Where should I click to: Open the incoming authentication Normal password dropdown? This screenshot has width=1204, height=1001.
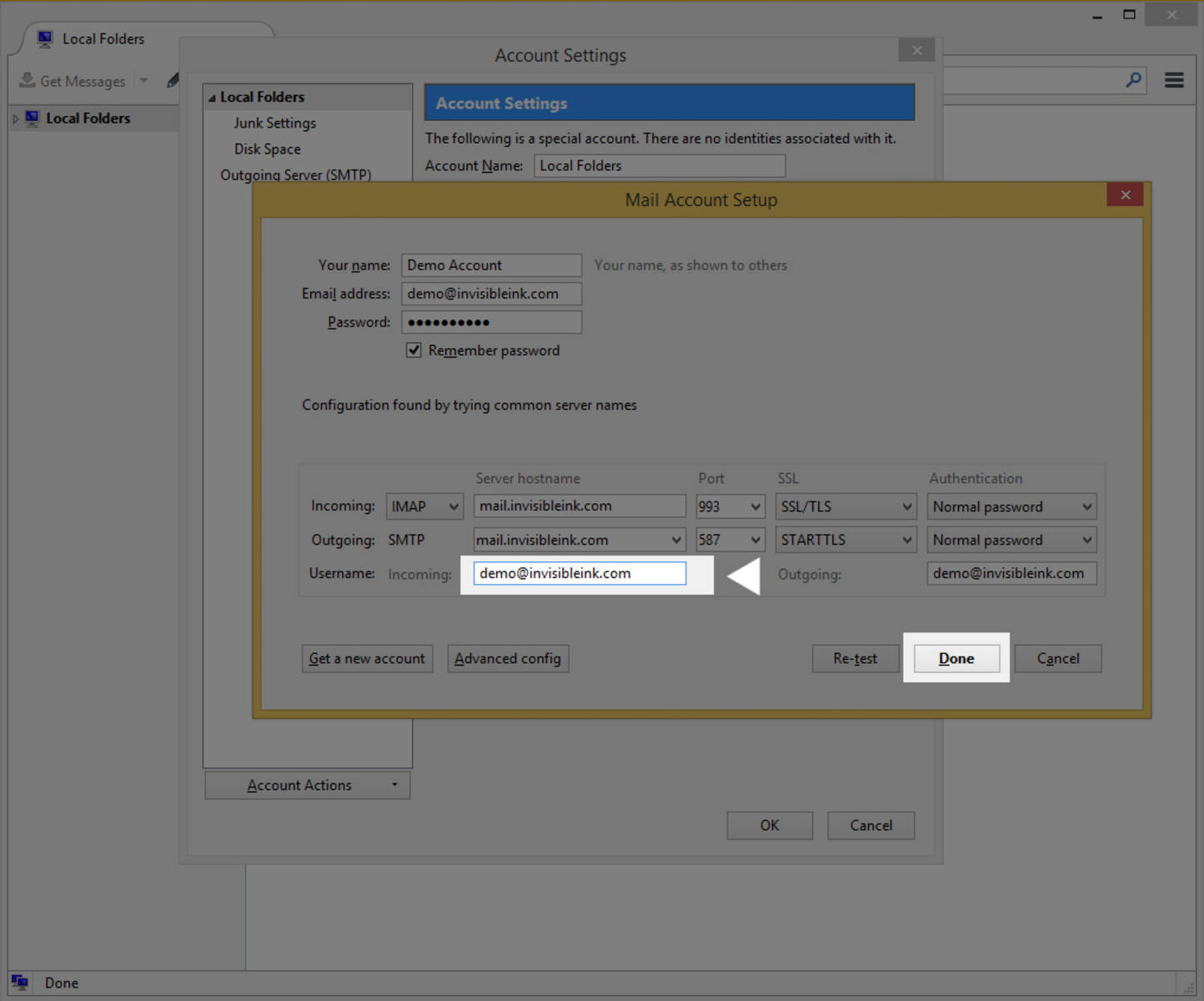pyautogui.click(x=1011, y=506)
